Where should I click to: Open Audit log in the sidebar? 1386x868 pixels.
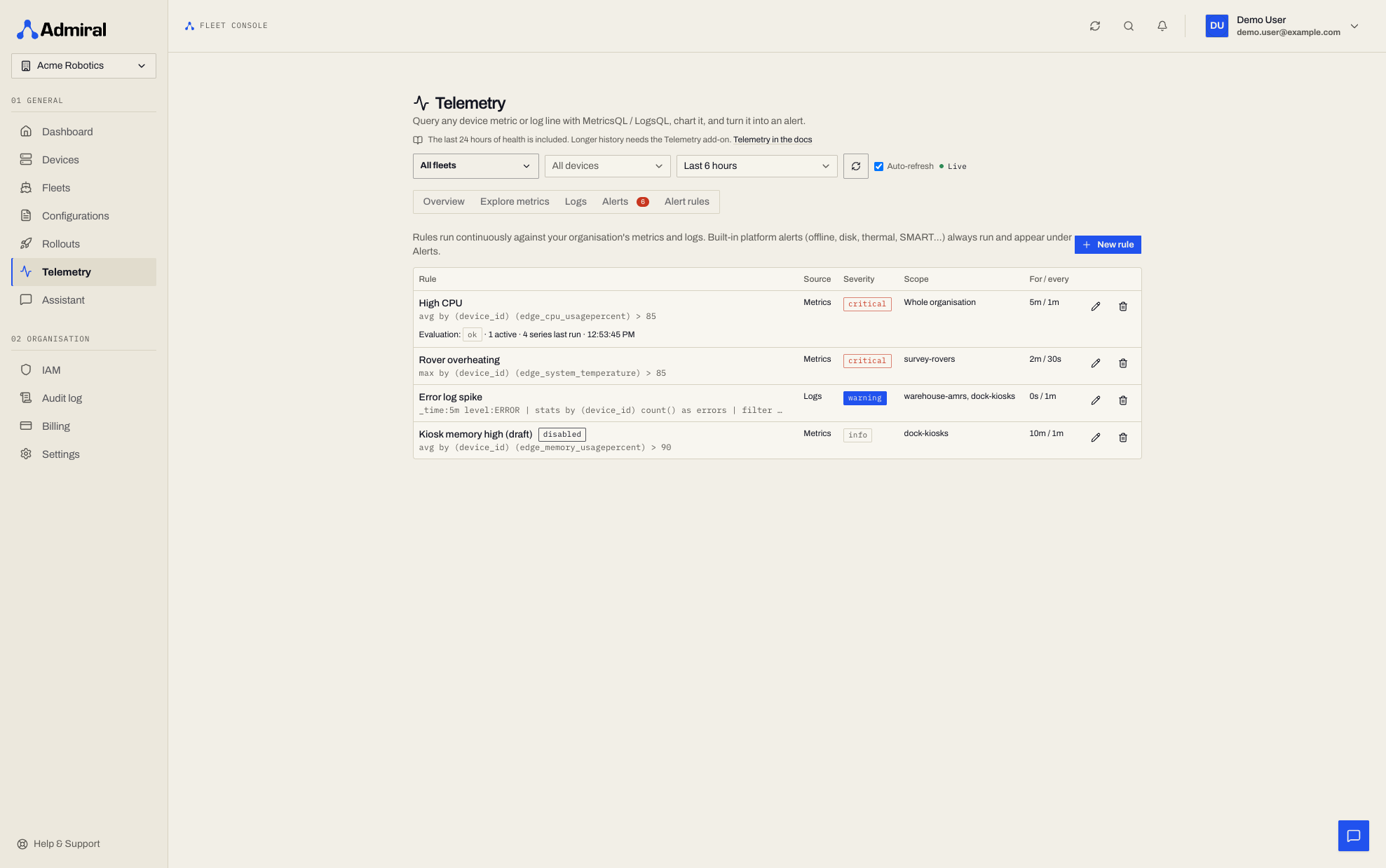pyautogui.click(x=83, y=398)
